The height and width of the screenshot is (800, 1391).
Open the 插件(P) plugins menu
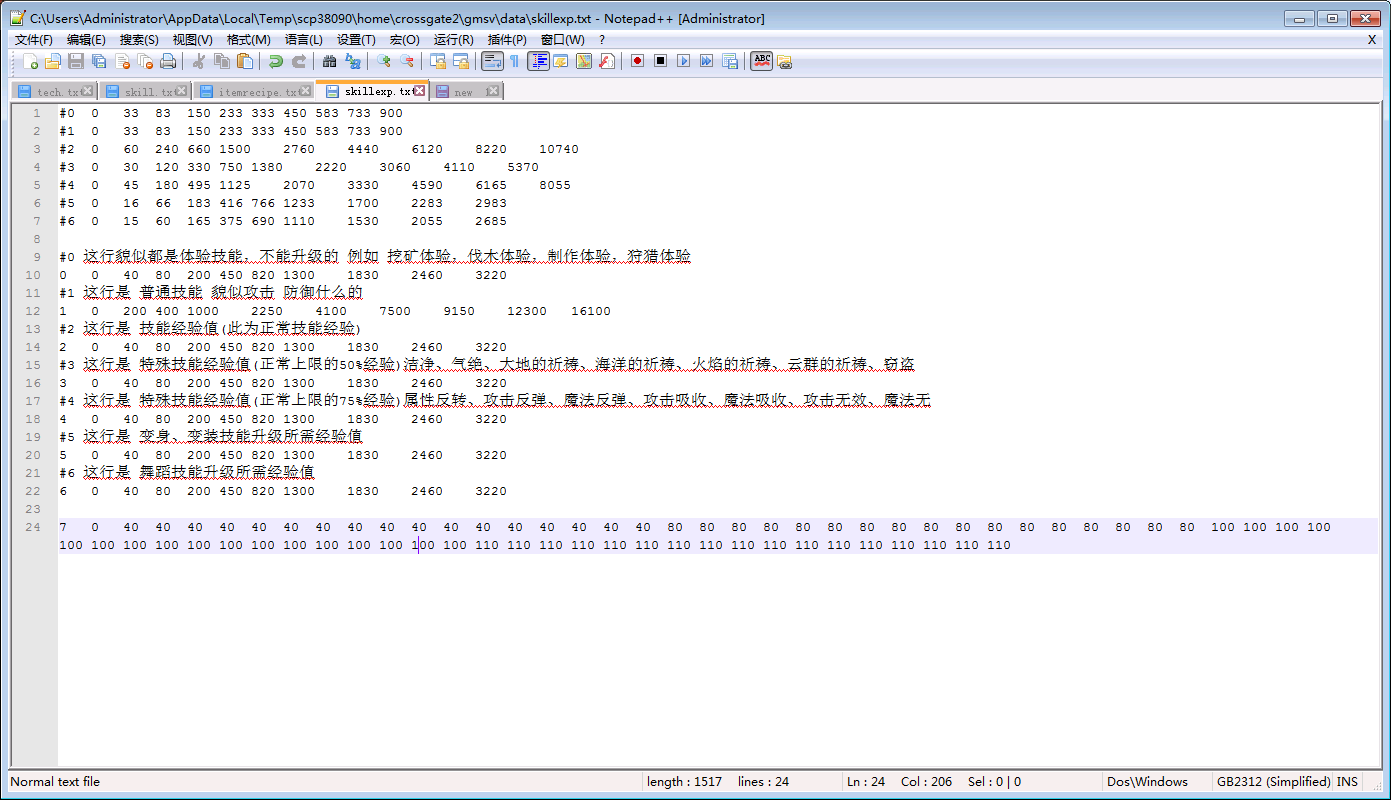[506, 40]
